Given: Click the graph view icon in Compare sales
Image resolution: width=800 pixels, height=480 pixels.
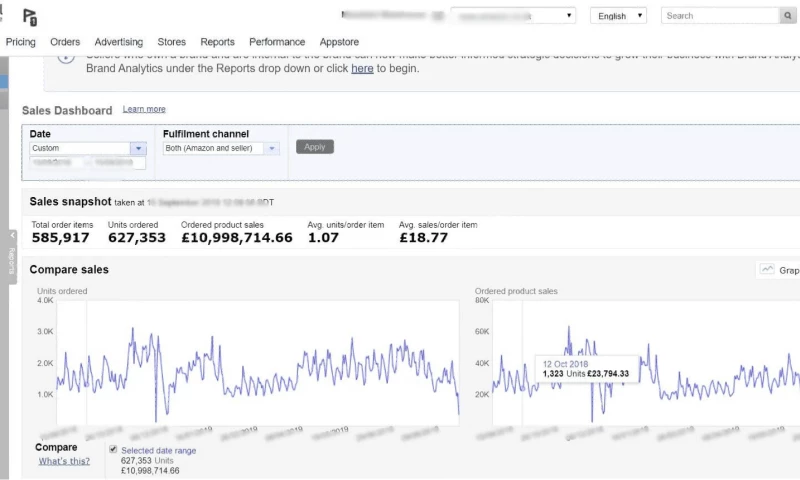Looking at the screenshot, I should pos(767,269).
